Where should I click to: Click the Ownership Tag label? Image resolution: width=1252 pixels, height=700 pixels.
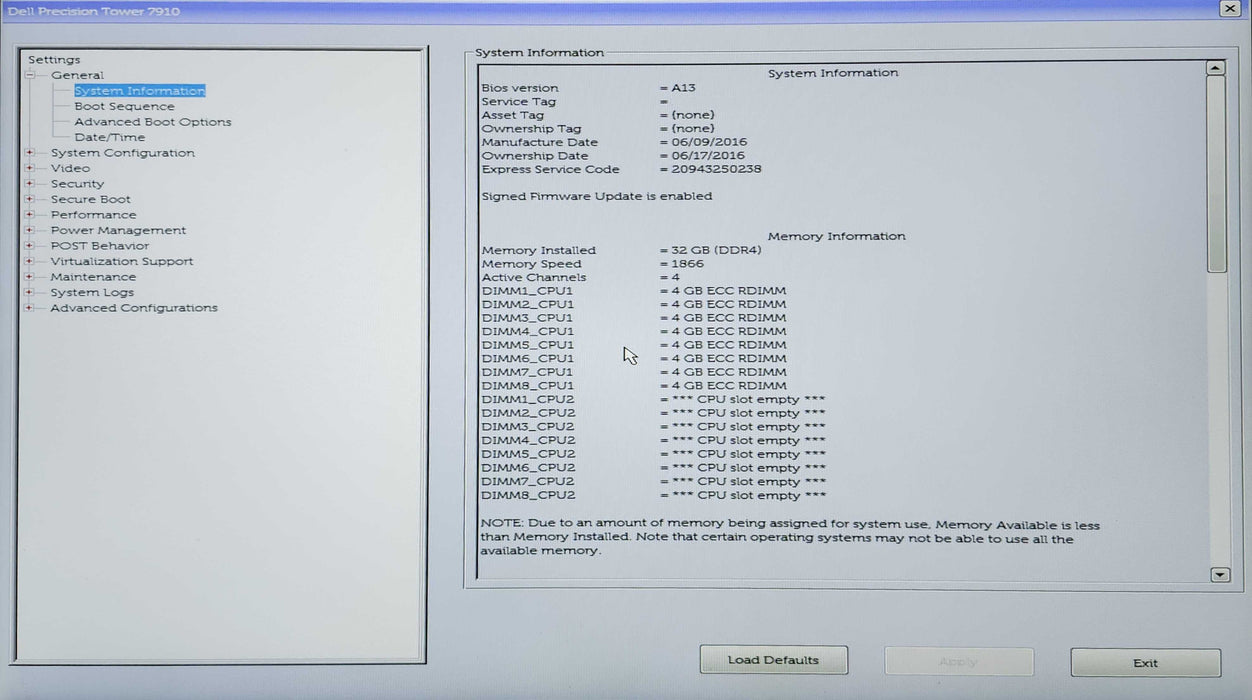[x=531, y=129]
